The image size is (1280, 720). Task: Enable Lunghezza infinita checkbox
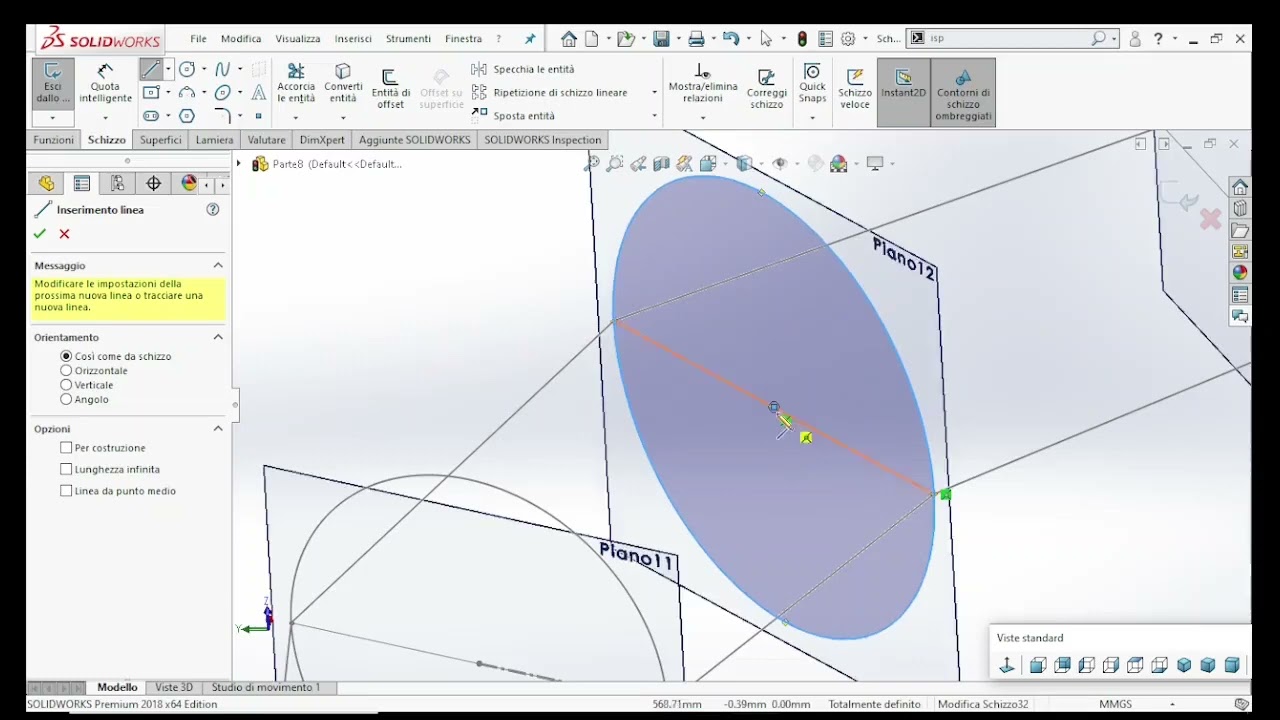tap(66, 469)
